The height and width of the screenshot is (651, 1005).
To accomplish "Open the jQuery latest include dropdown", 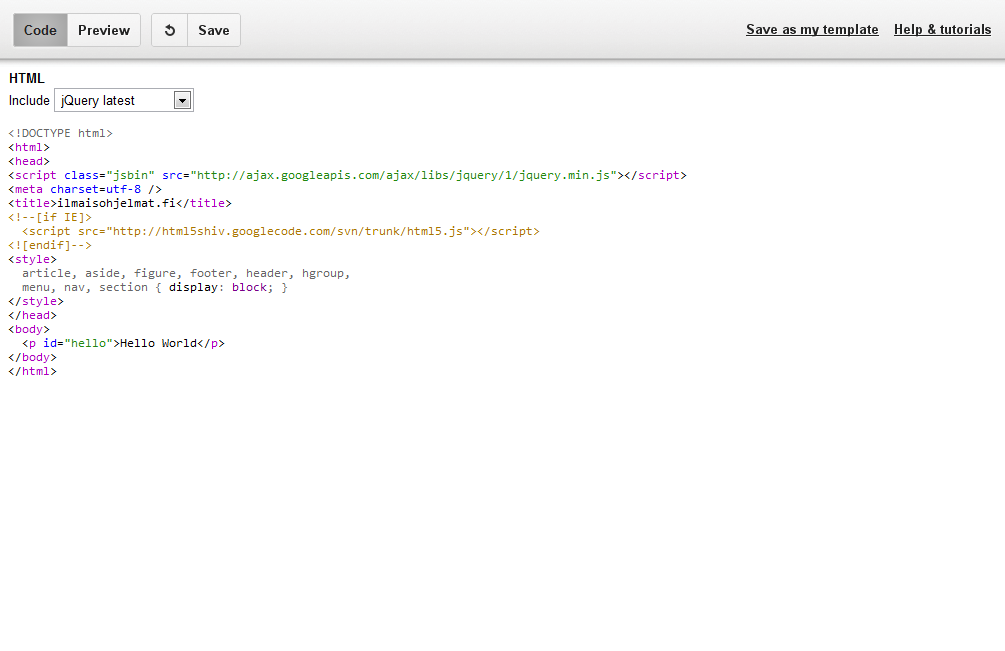I will (124, 101).
